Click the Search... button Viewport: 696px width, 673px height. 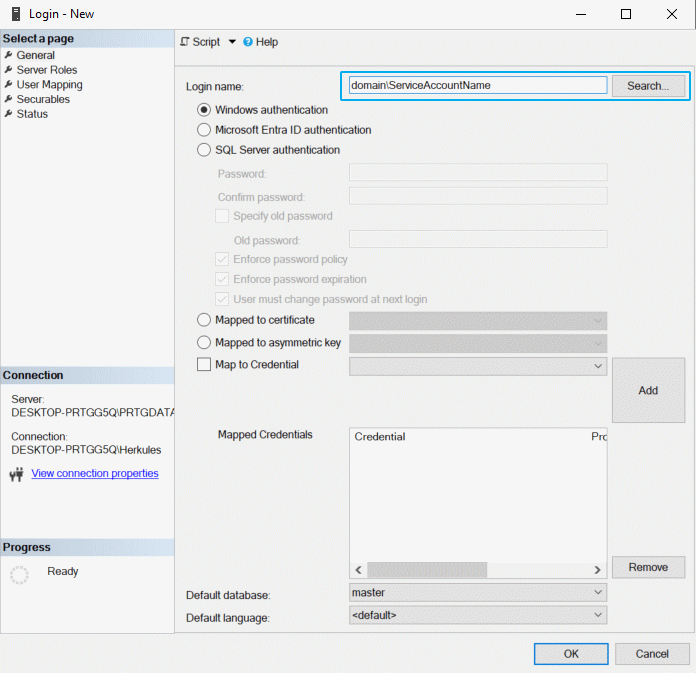point(648,86)
